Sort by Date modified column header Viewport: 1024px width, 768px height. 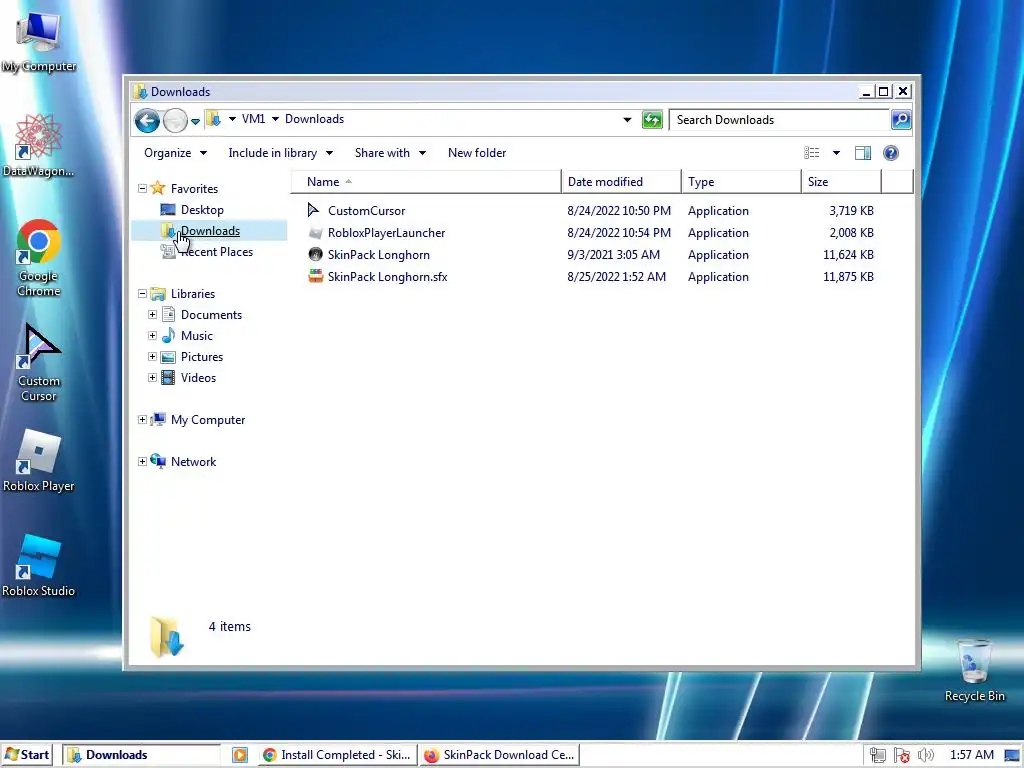(x=621, y=182)
